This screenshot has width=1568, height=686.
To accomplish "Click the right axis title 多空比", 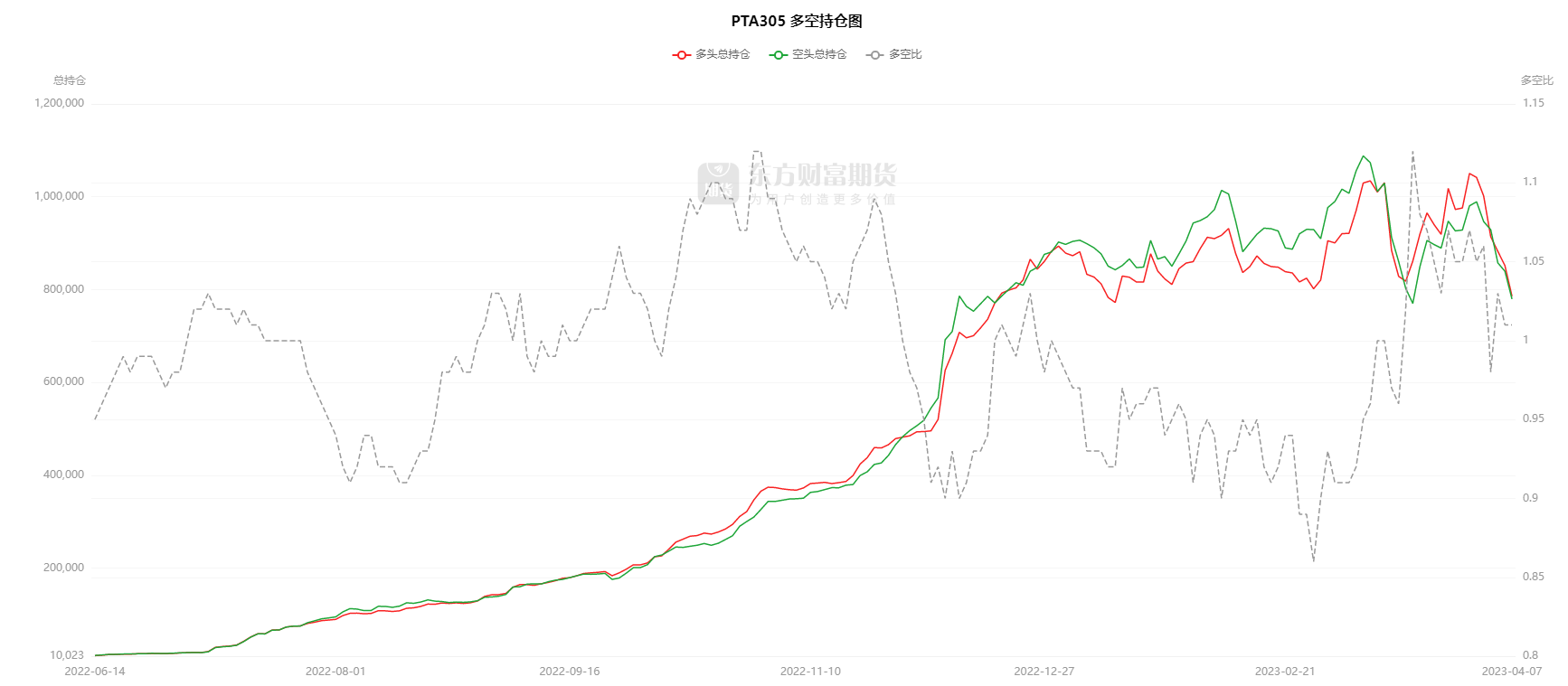I will point(1536,80).
